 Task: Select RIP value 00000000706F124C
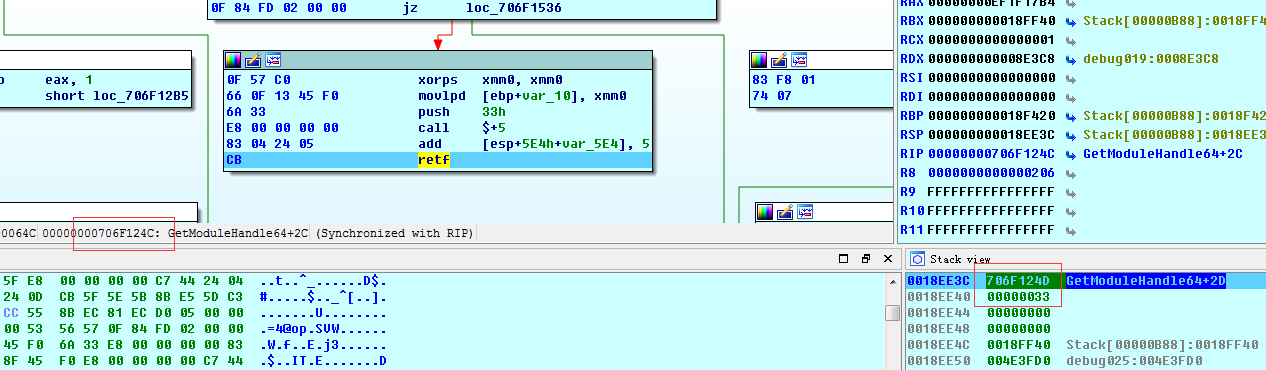point(993,154)
